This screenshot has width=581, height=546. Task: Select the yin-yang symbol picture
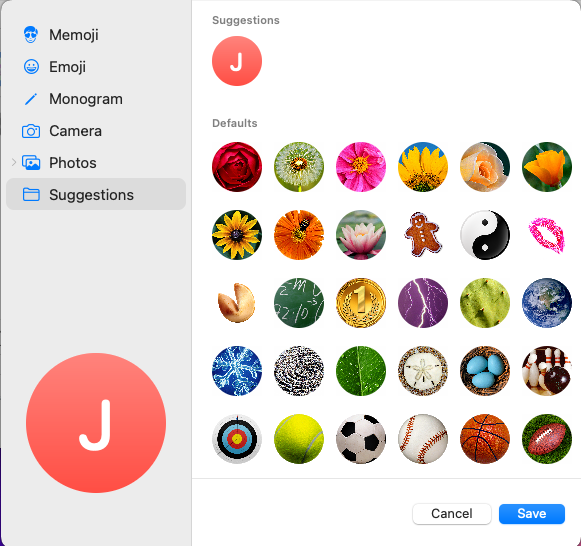click(485, 235)
